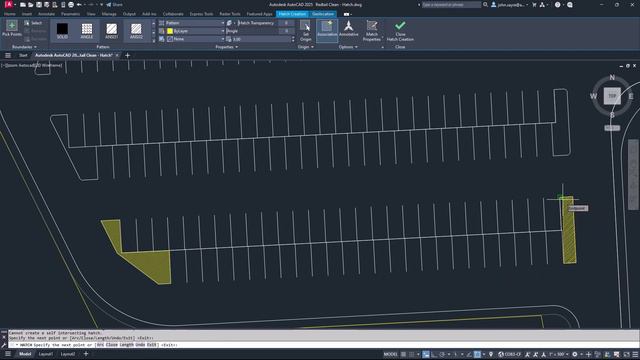Click the Open file icon

(31, 5)
